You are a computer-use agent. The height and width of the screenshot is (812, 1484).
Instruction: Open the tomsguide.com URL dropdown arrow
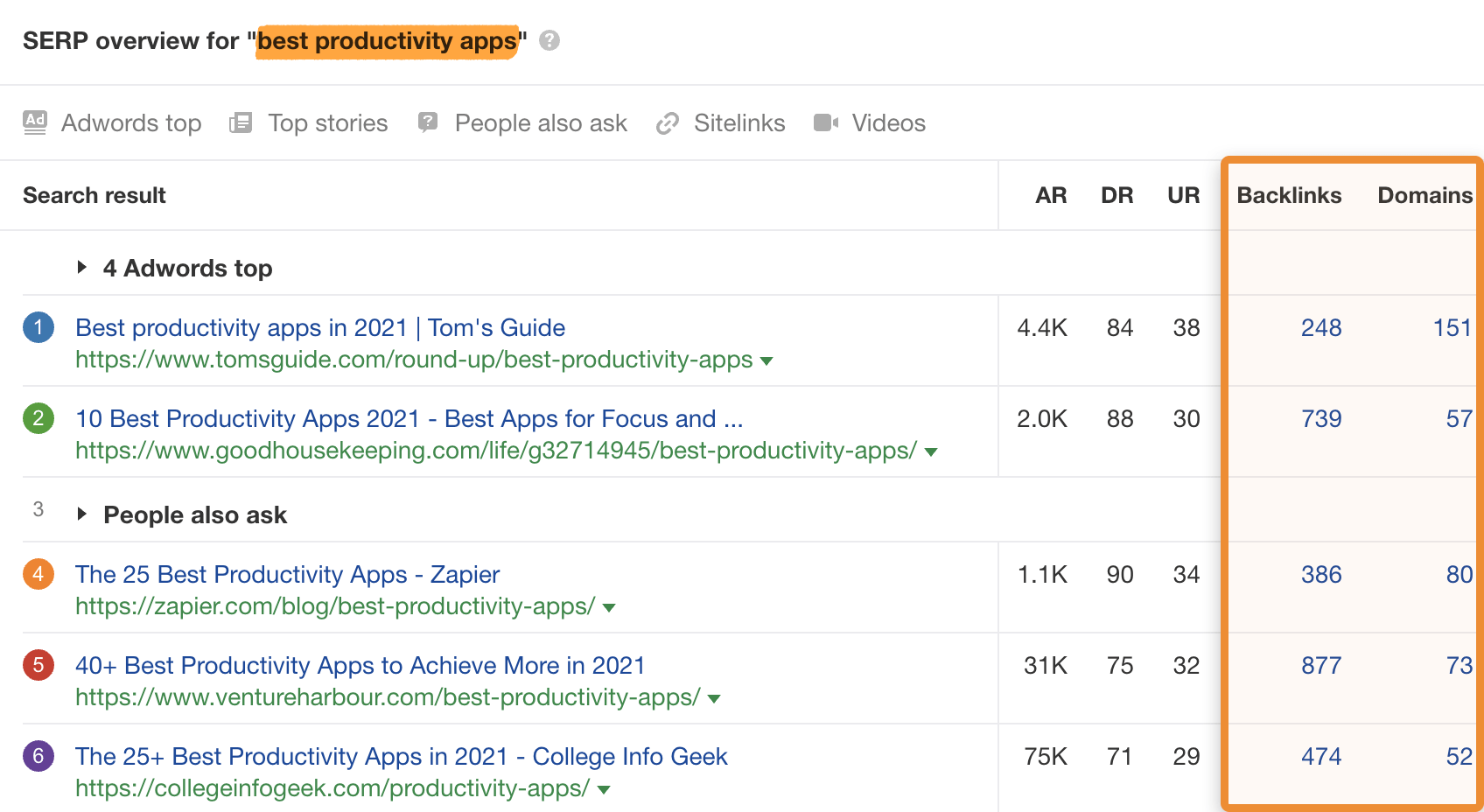[766, 360]
